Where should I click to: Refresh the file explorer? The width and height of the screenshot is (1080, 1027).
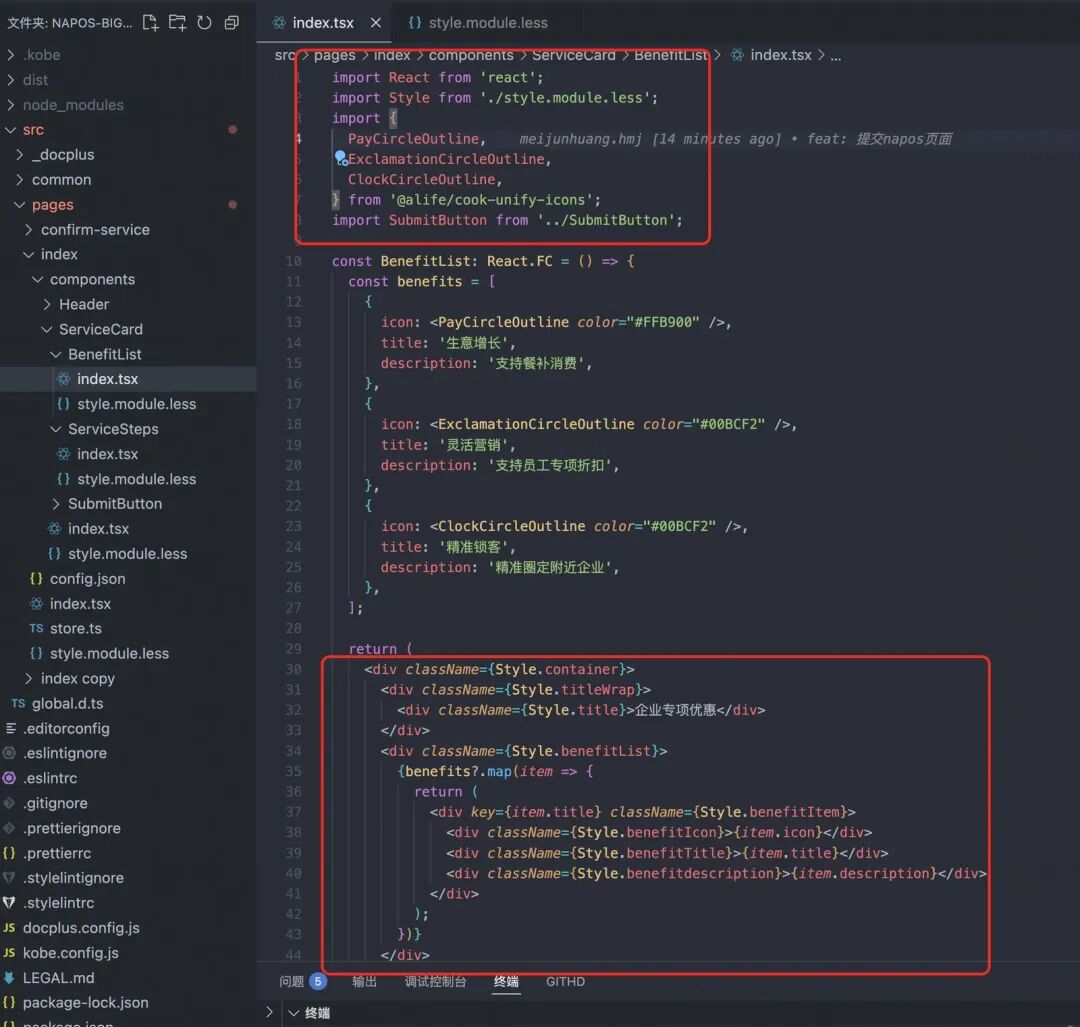pyautogui.click(x=204, y=22)
